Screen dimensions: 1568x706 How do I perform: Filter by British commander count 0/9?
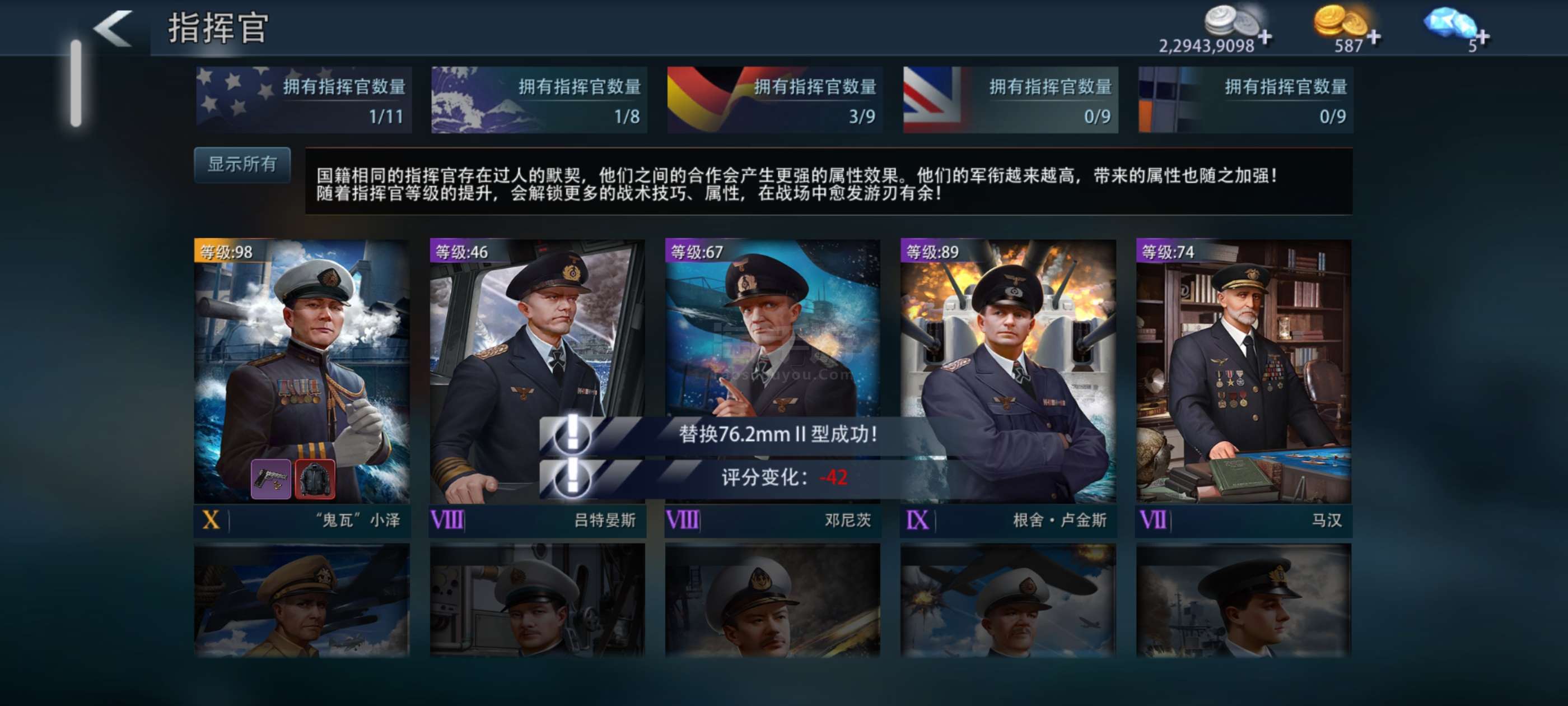[x=1010, y=100]
